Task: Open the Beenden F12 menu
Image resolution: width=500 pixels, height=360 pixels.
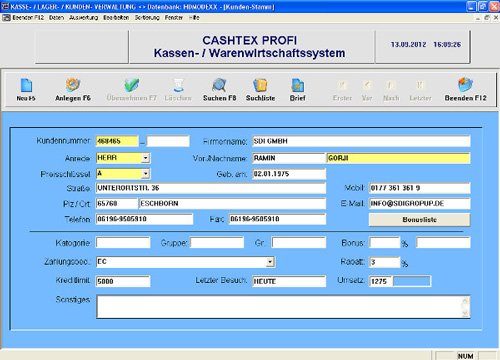Action: pos(29,18)
